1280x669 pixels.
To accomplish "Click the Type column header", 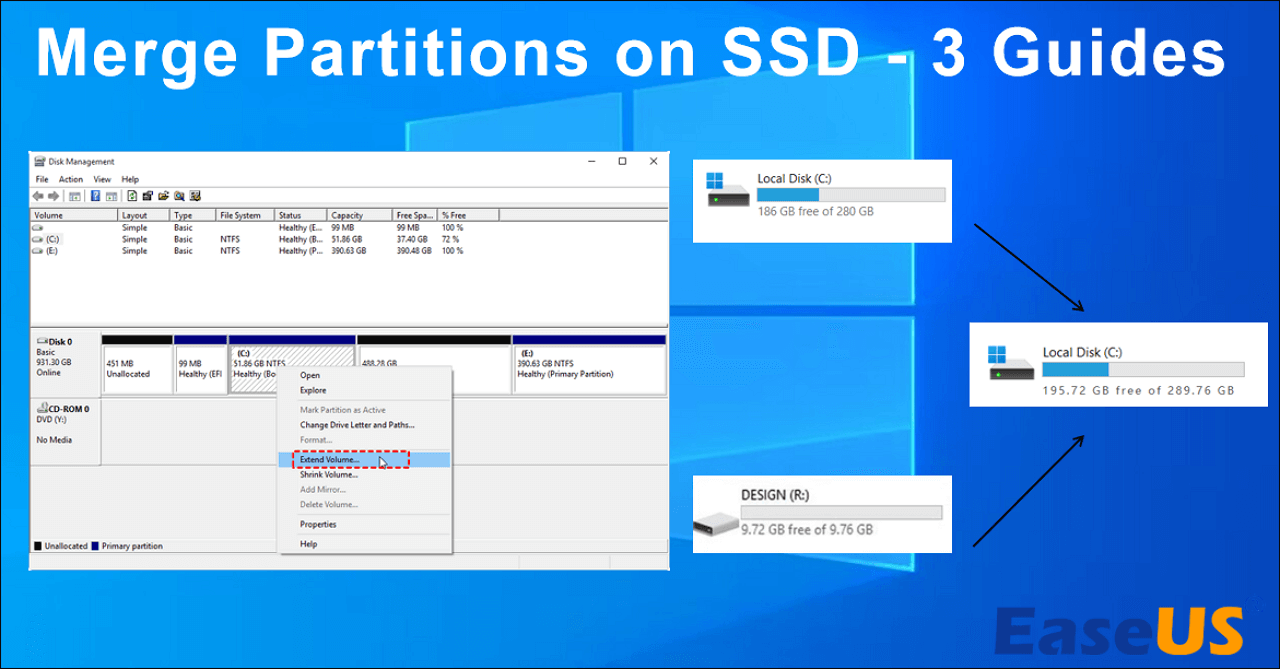I will (193, 215).
